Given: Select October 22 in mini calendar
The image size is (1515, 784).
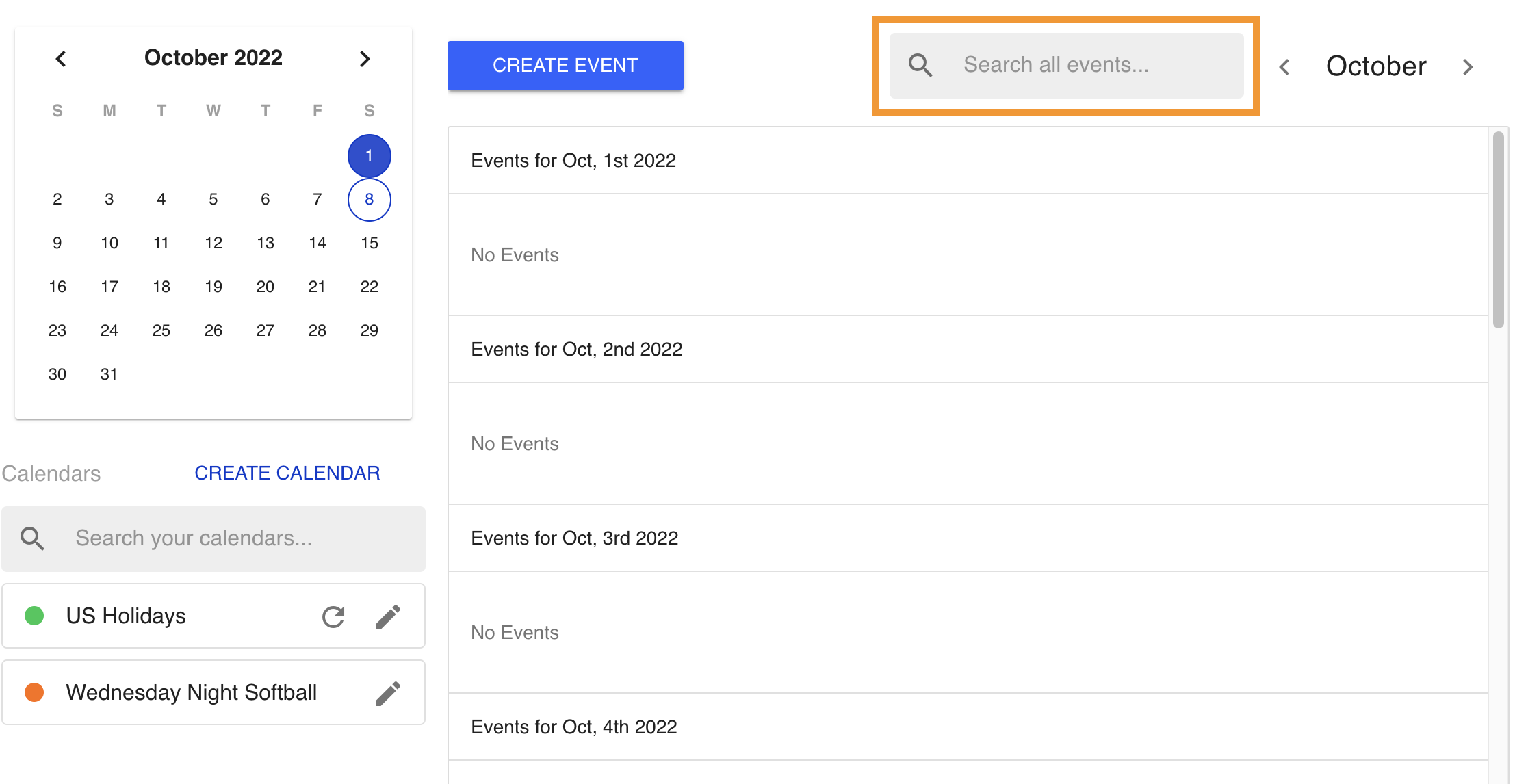Looking at the screenshot, I should [x=370, y=287].
